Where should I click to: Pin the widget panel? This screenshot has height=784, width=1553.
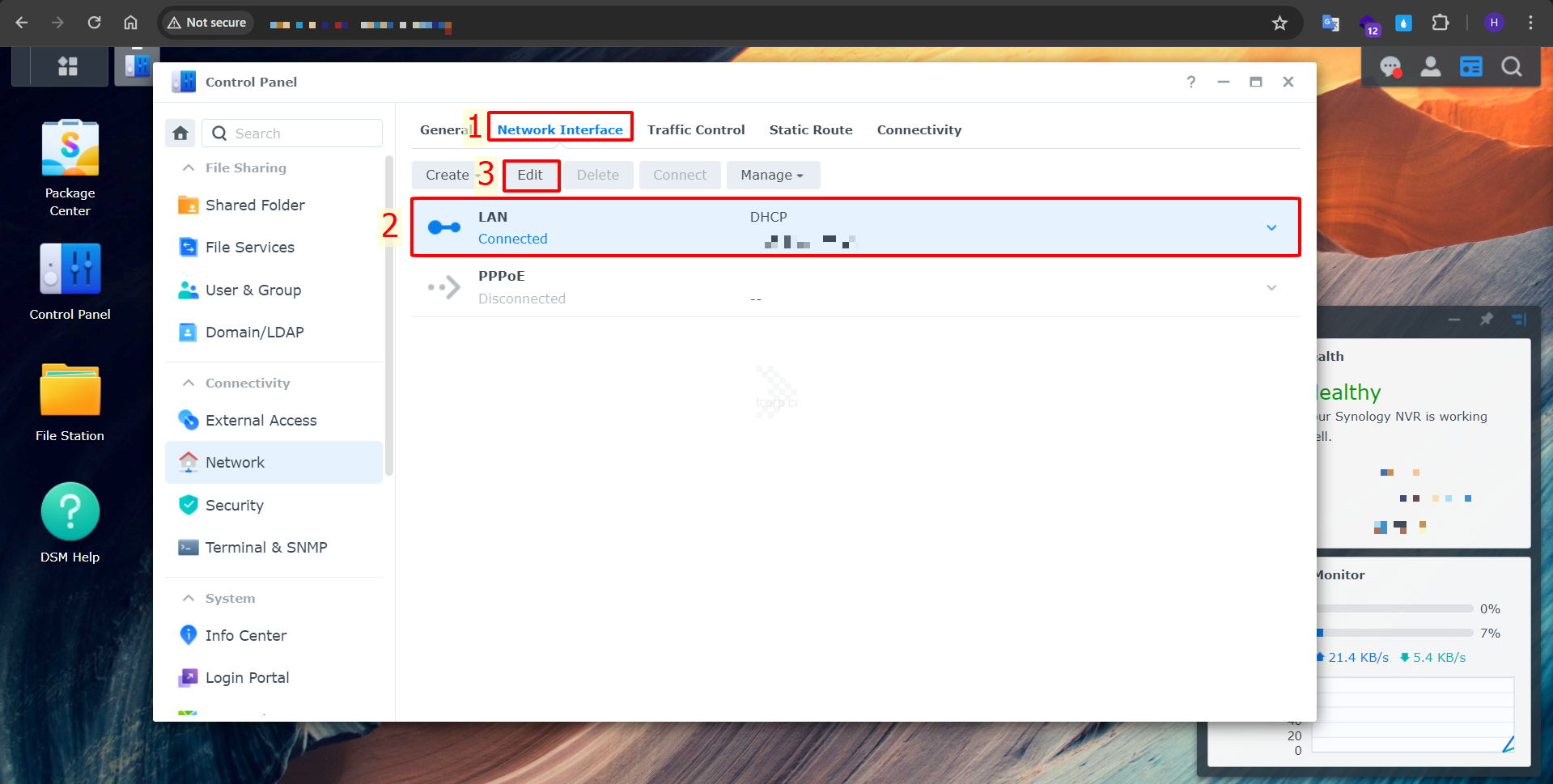point(1487,320)
